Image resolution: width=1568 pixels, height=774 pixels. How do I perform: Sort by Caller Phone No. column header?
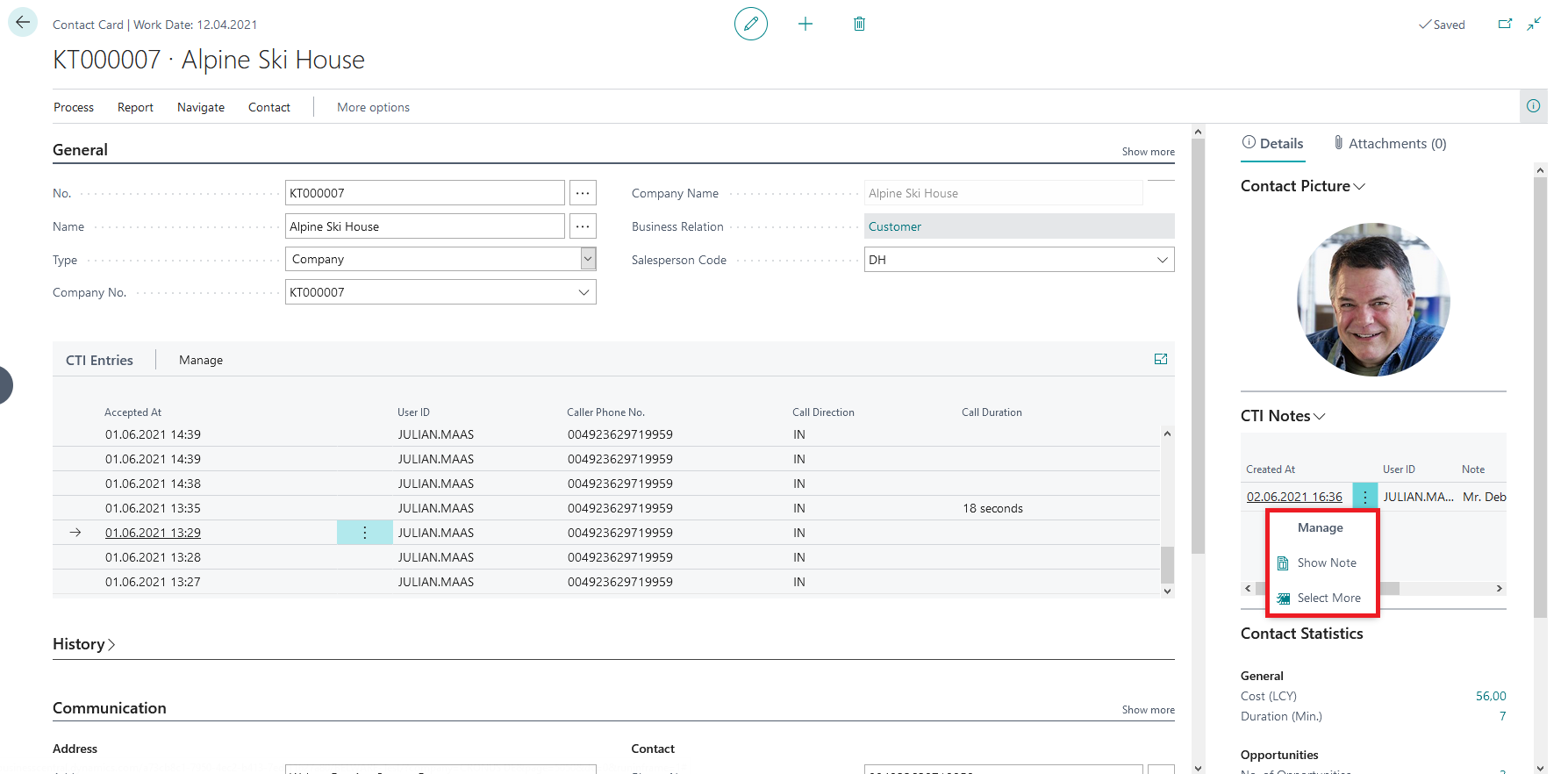click(605, 412)
